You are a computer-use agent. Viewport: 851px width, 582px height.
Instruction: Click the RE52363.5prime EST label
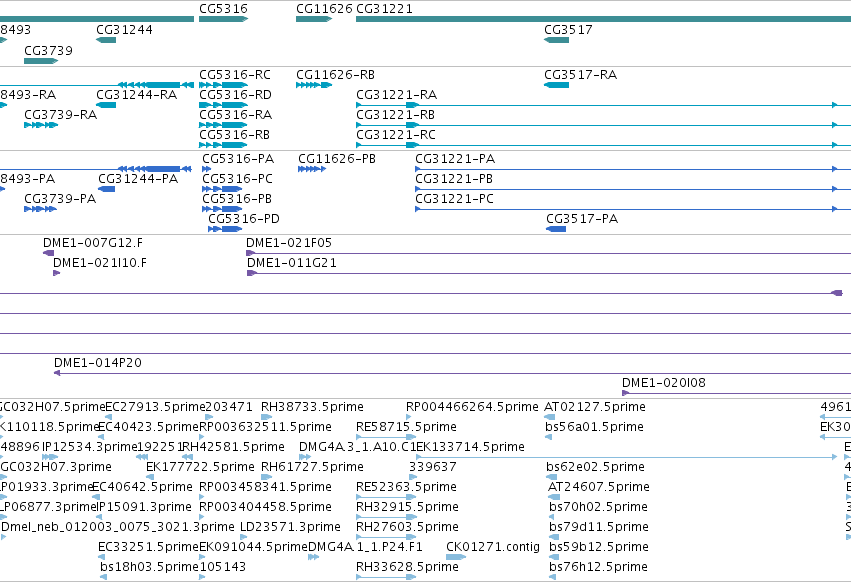point(407,488)
